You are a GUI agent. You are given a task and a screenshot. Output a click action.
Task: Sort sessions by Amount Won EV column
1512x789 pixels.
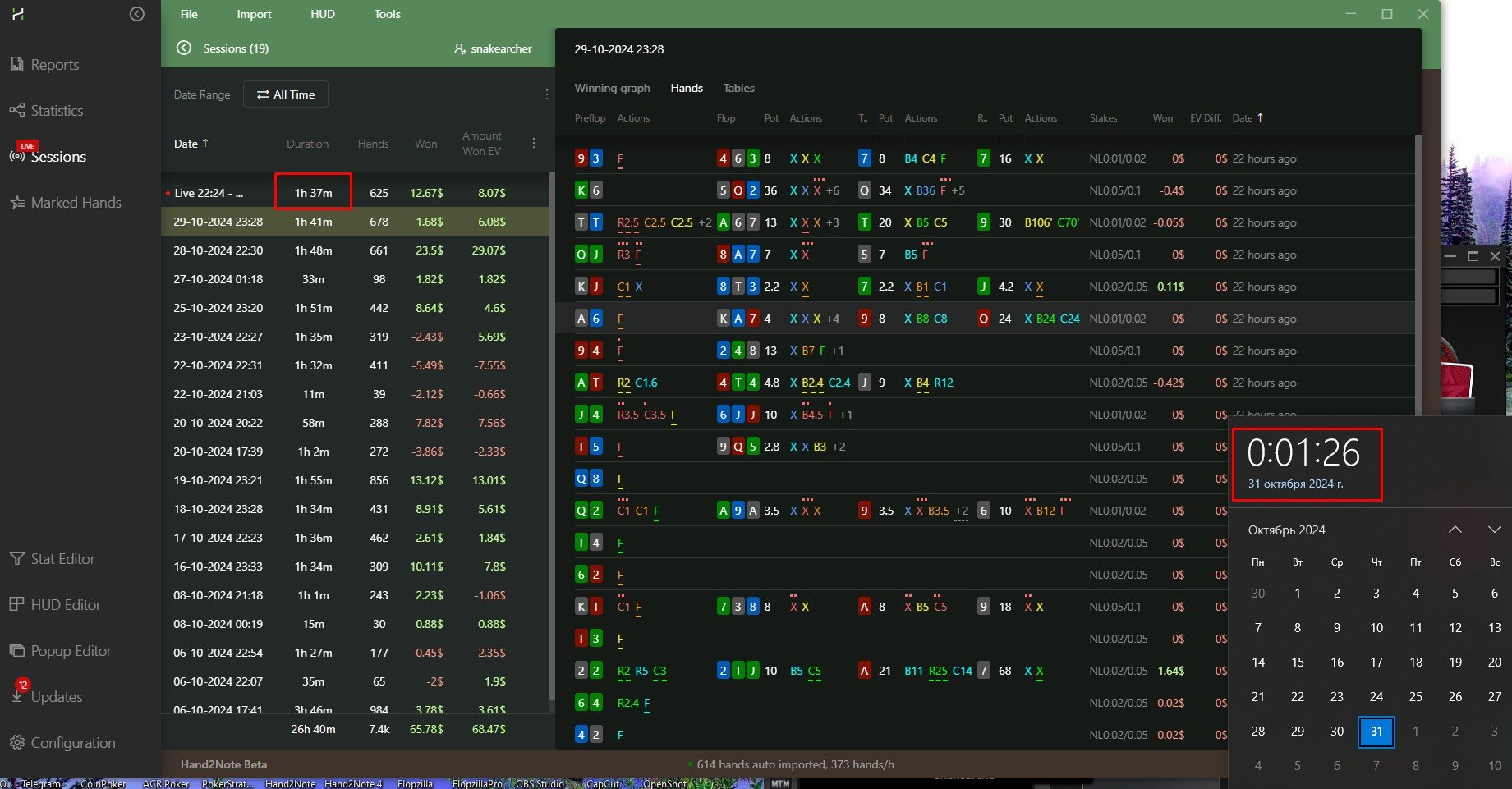(x=481, y=144)
